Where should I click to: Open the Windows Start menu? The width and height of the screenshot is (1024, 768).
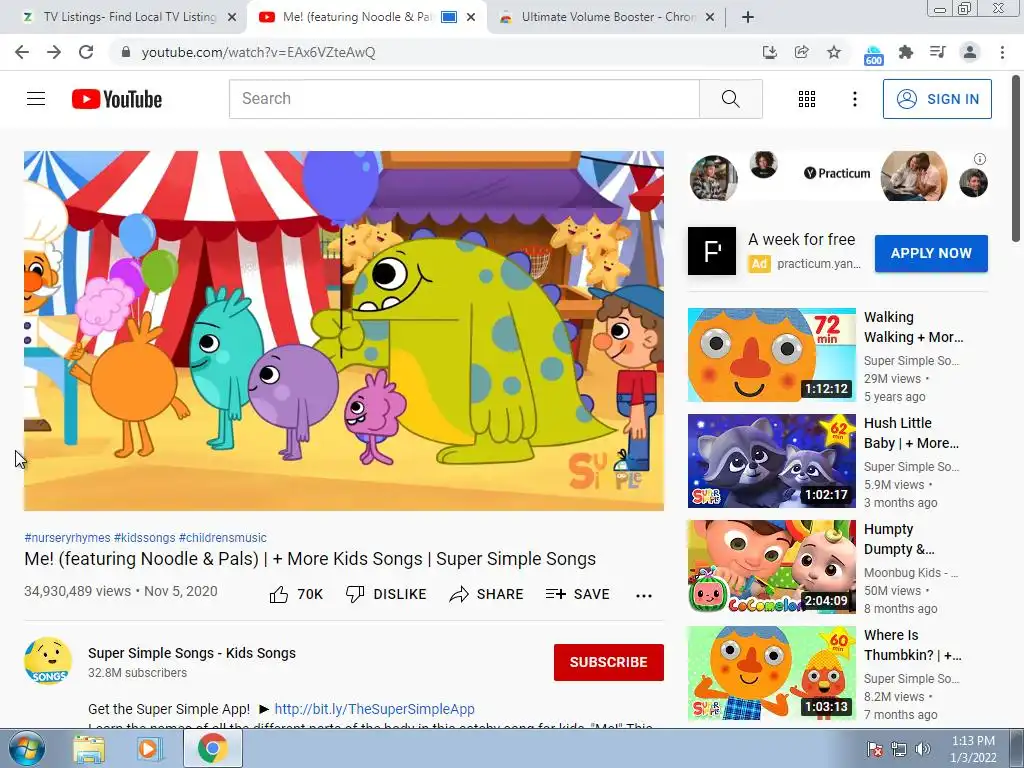click(x=27, y=749)
